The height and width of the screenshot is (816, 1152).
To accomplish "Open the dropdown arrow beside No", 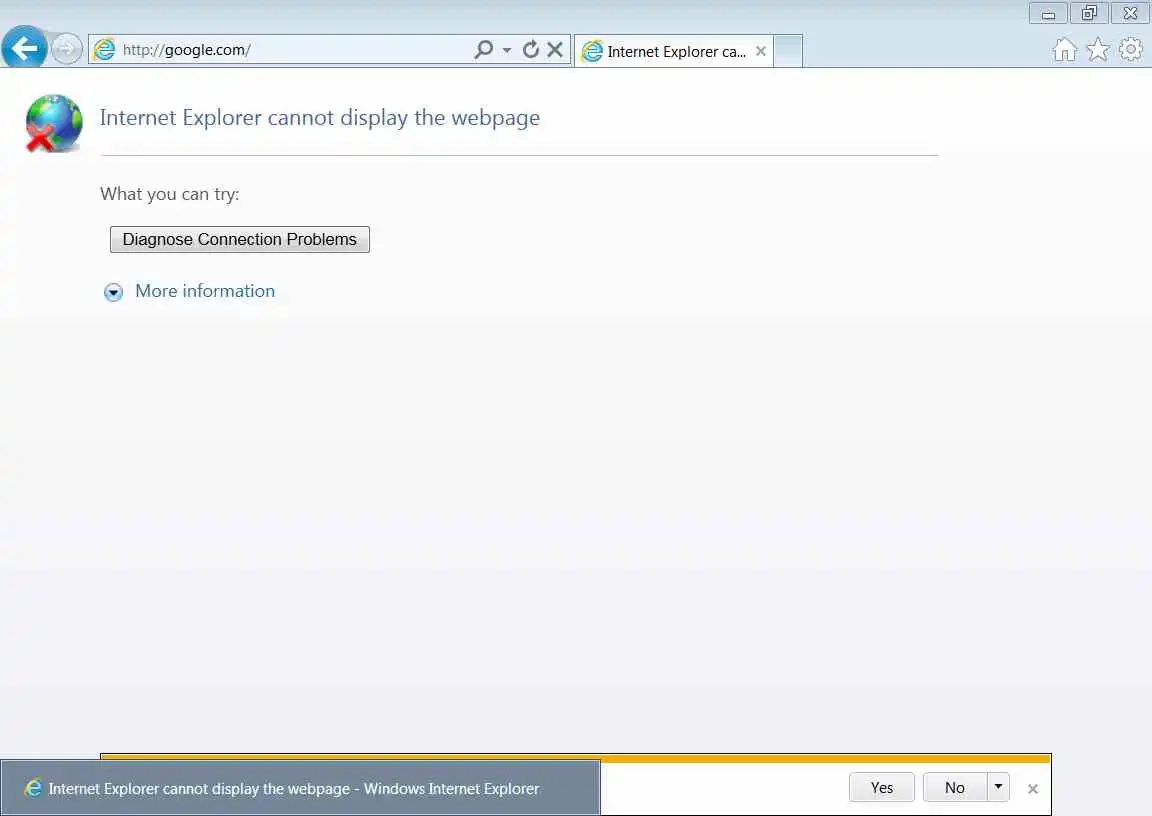I will [x=998, y=787].
